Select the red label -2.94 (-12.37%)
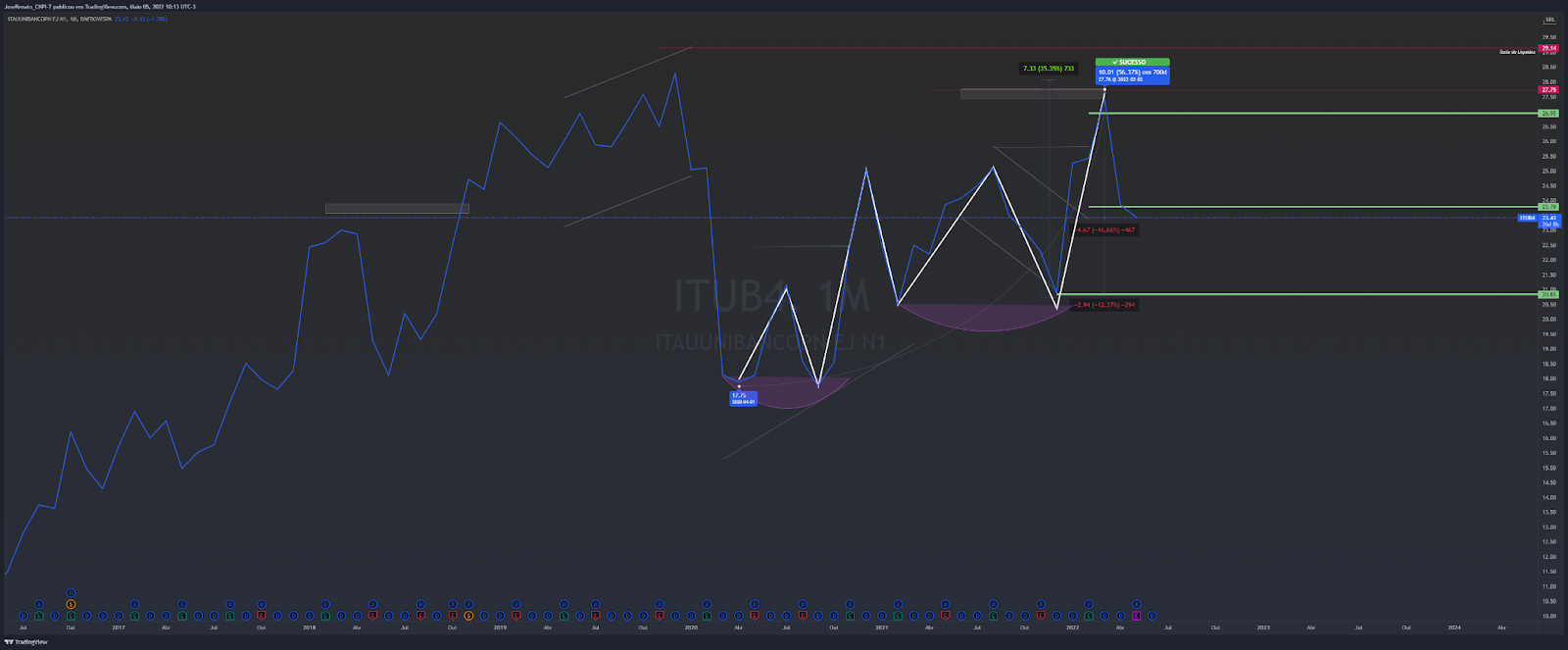 click(1105, 305)
